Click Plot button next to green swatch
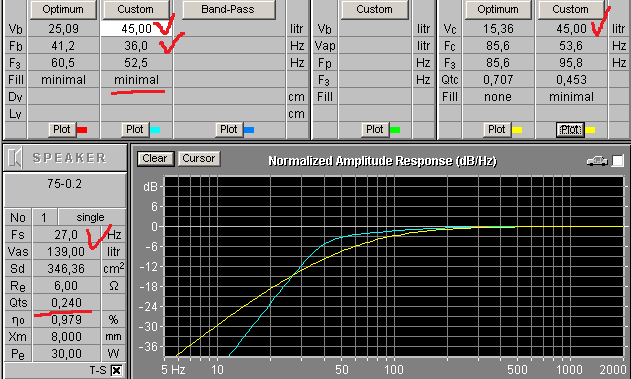Screen dimensions: 631x379 tap(374, 130)
